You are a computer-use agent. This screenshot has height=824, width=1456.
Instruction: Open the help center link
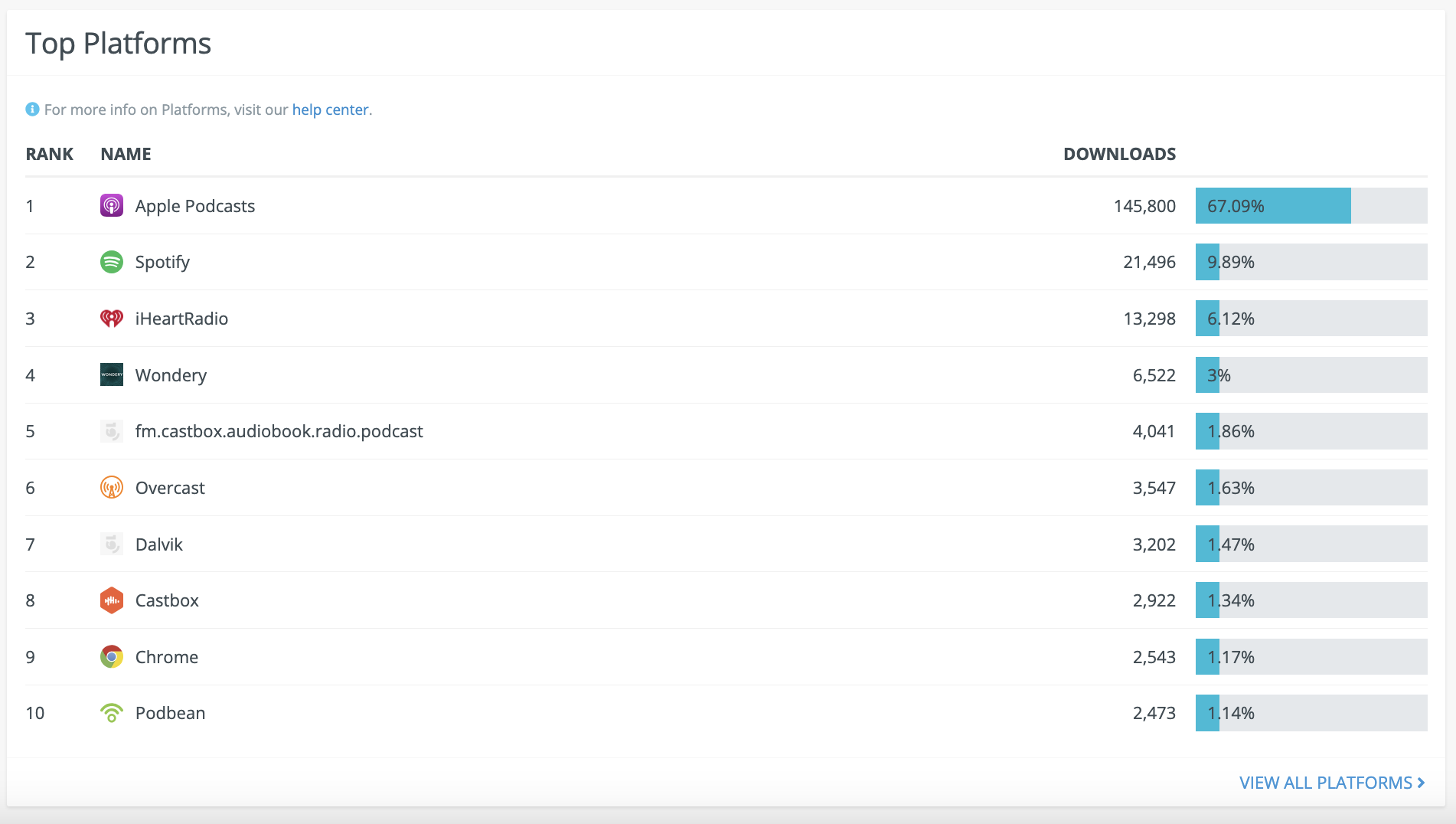[330, 110]
